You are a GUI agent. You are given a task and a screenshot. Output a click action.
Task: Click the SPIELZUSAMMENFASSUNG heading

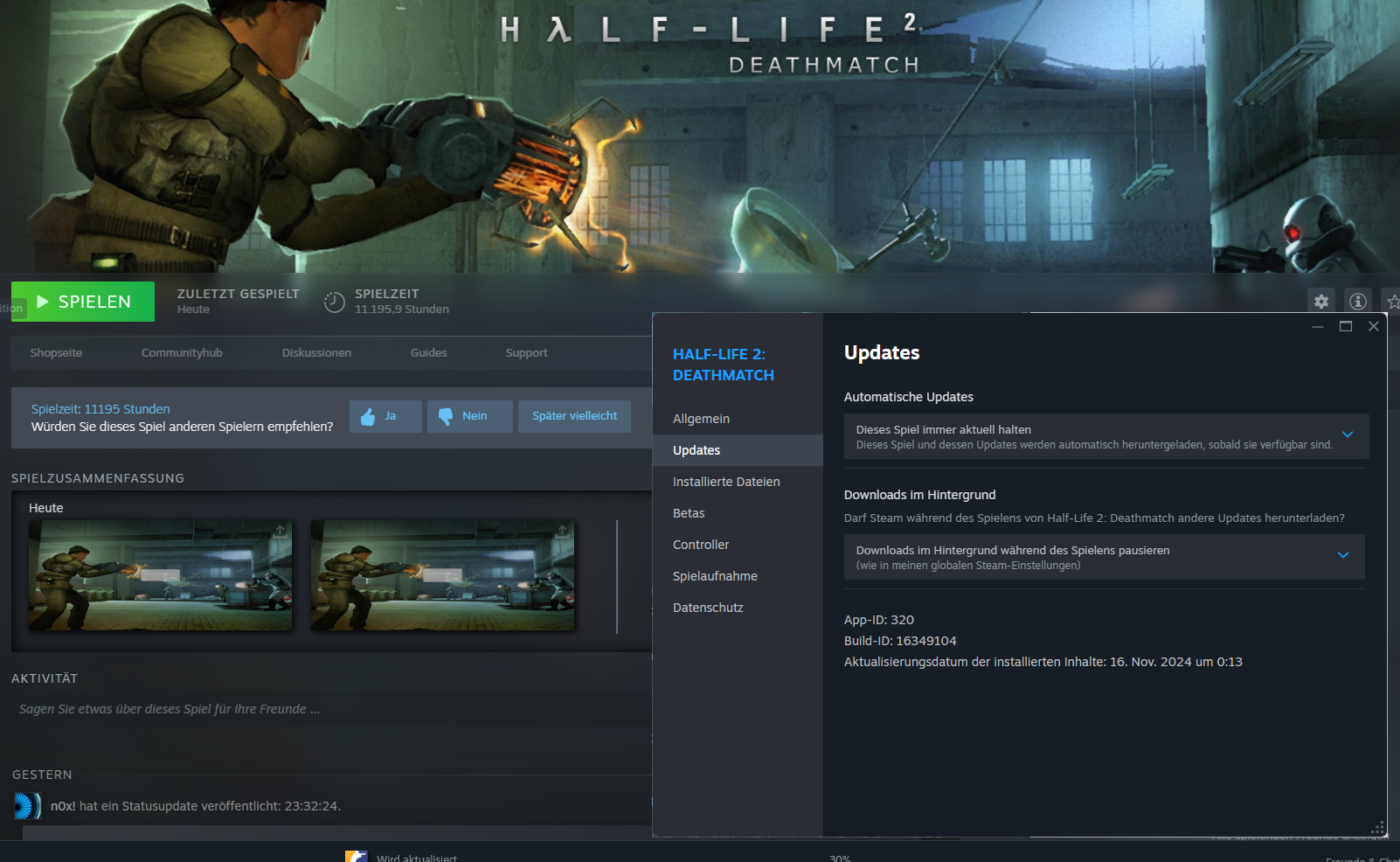point(98,478)
